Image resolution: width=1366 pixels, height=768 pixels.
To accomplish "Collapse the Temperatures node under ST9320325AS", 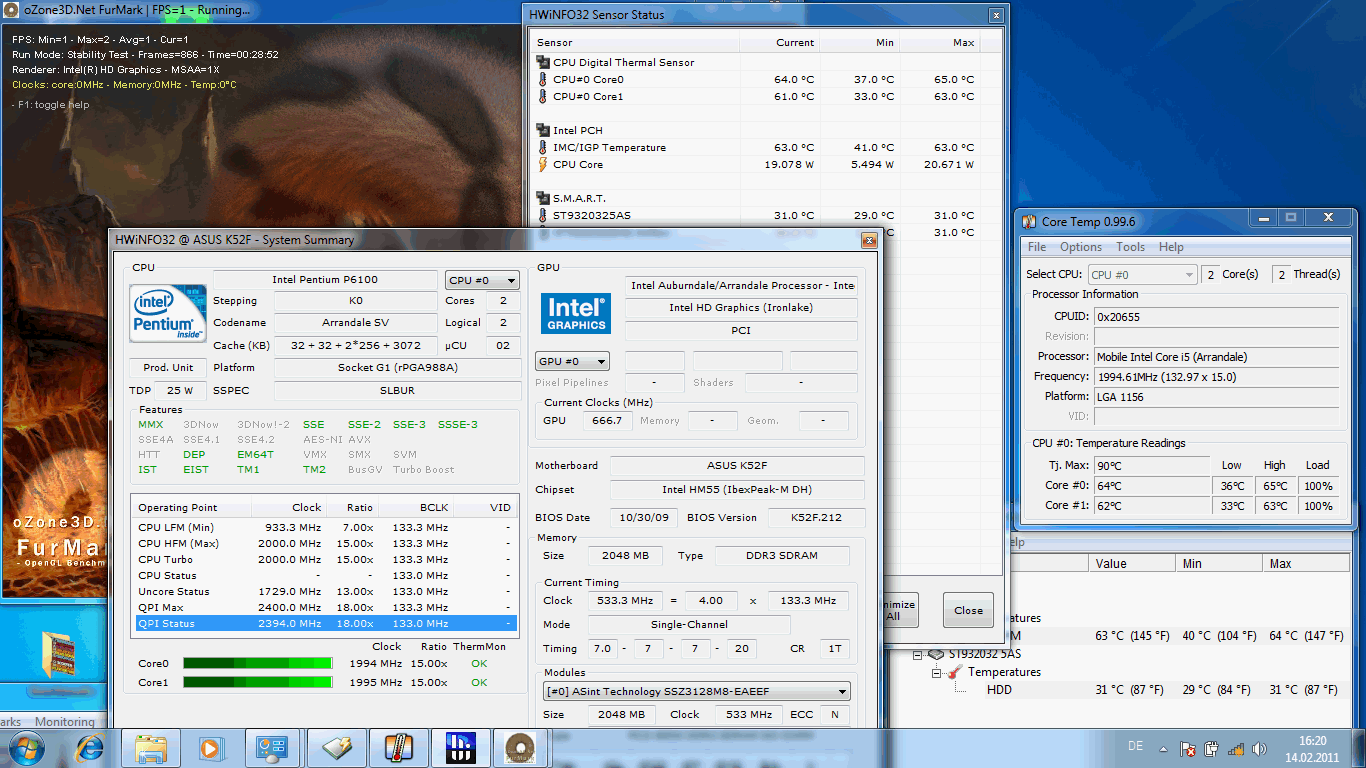I will (937, 672).
